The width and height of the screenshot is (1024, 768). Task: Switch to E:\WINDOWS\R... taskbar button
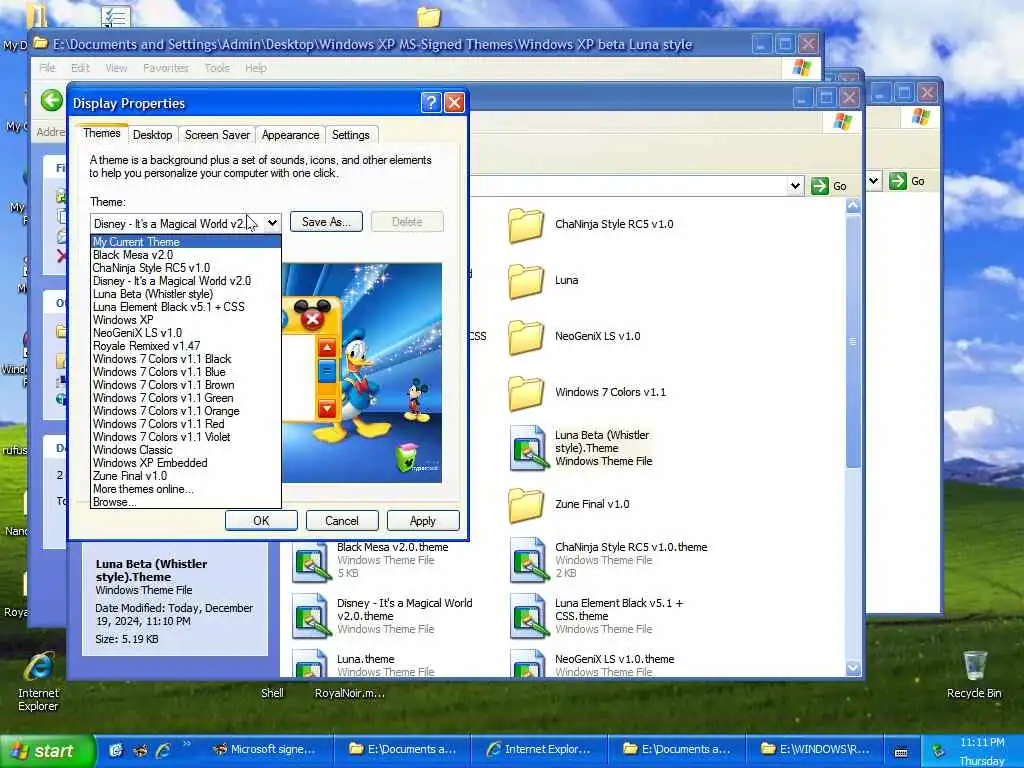pos(817,750)
